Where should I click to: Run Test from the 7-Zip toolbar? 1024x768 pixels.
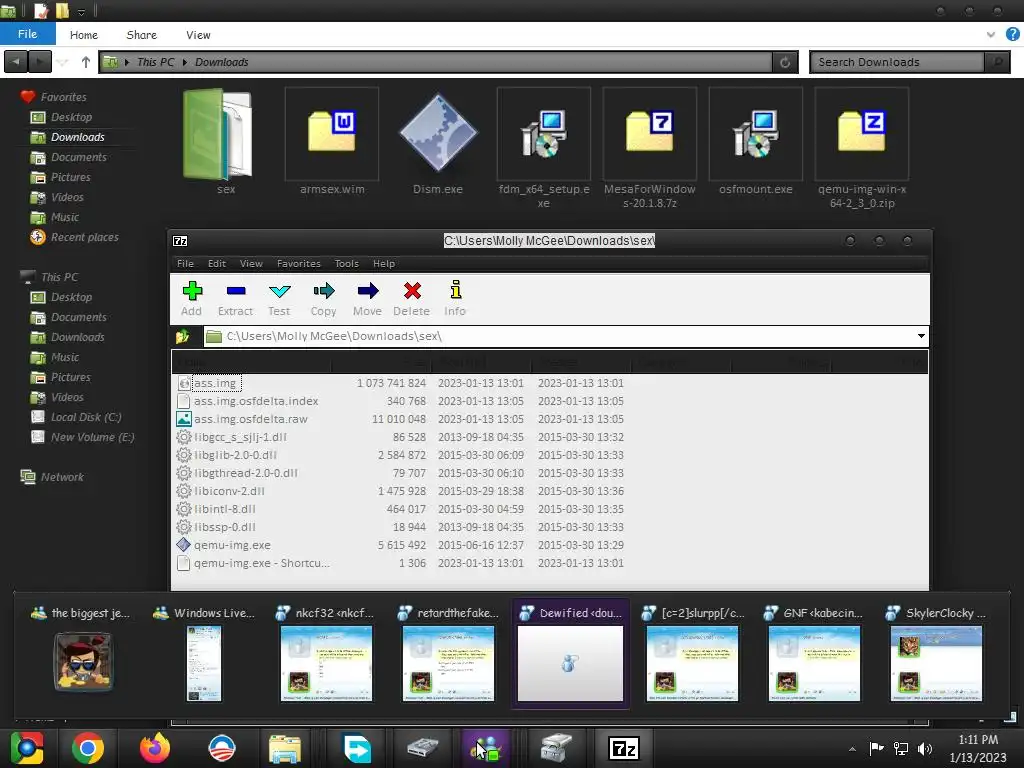tap(280, 298)
